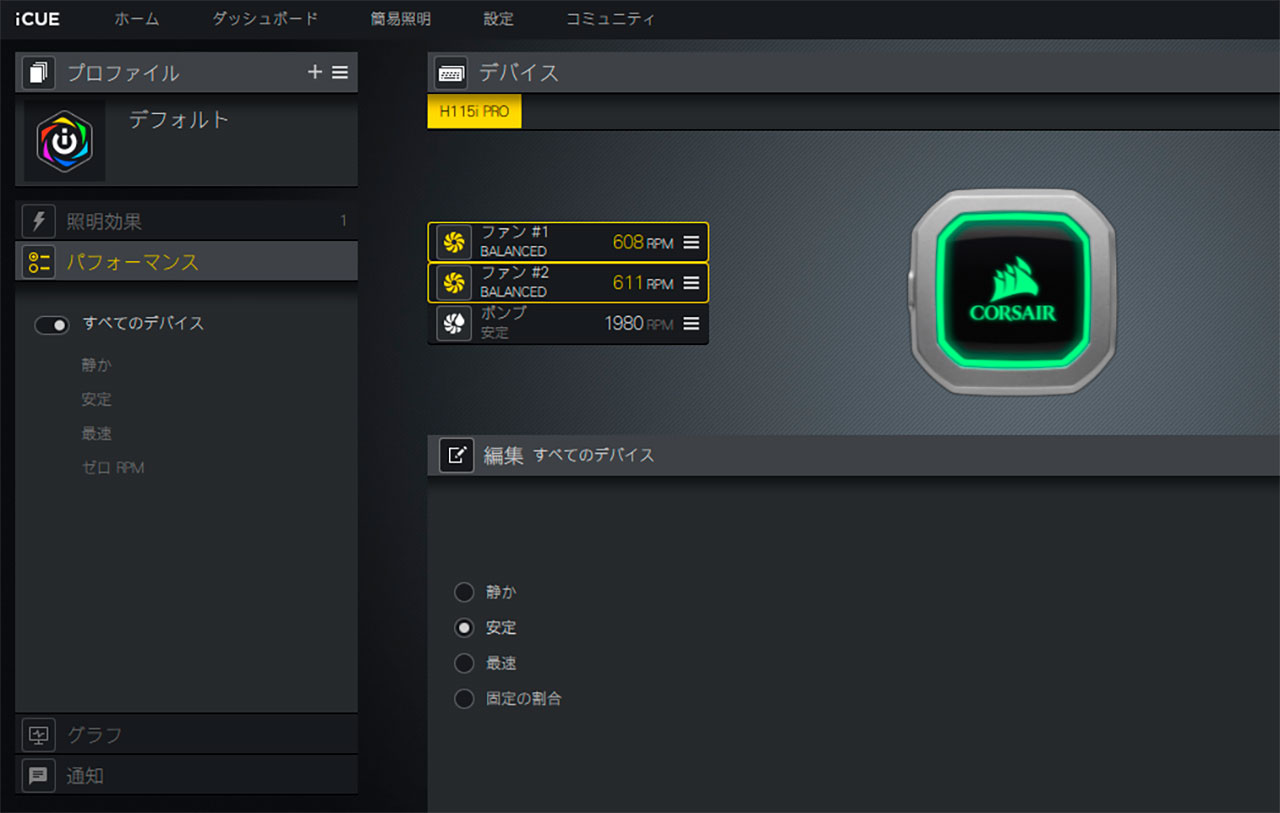Select the 静か radio button

pos(464,592)
